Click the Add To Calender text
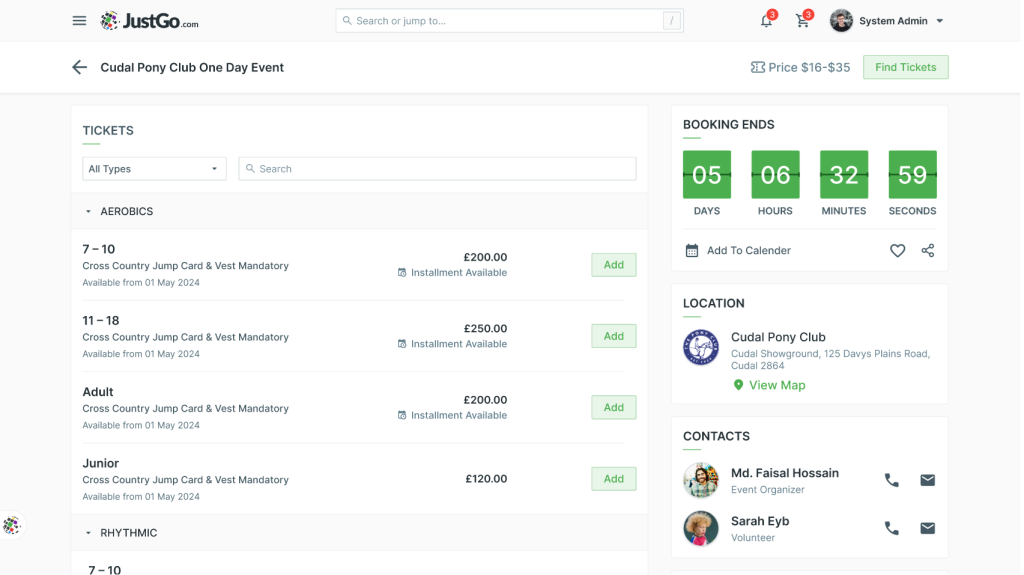Viewport: 1024px width, 575px height. click(748, 250)
